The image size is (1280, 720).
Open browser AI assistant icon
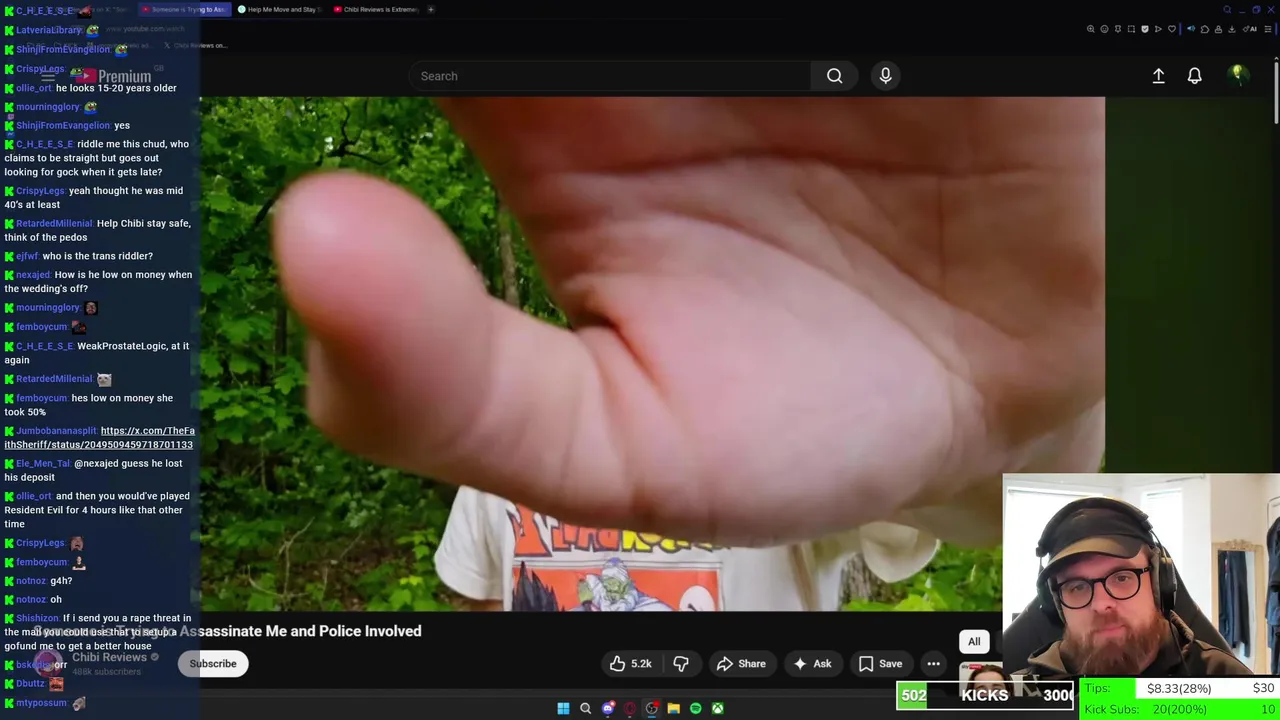(x=1248, y=29)
